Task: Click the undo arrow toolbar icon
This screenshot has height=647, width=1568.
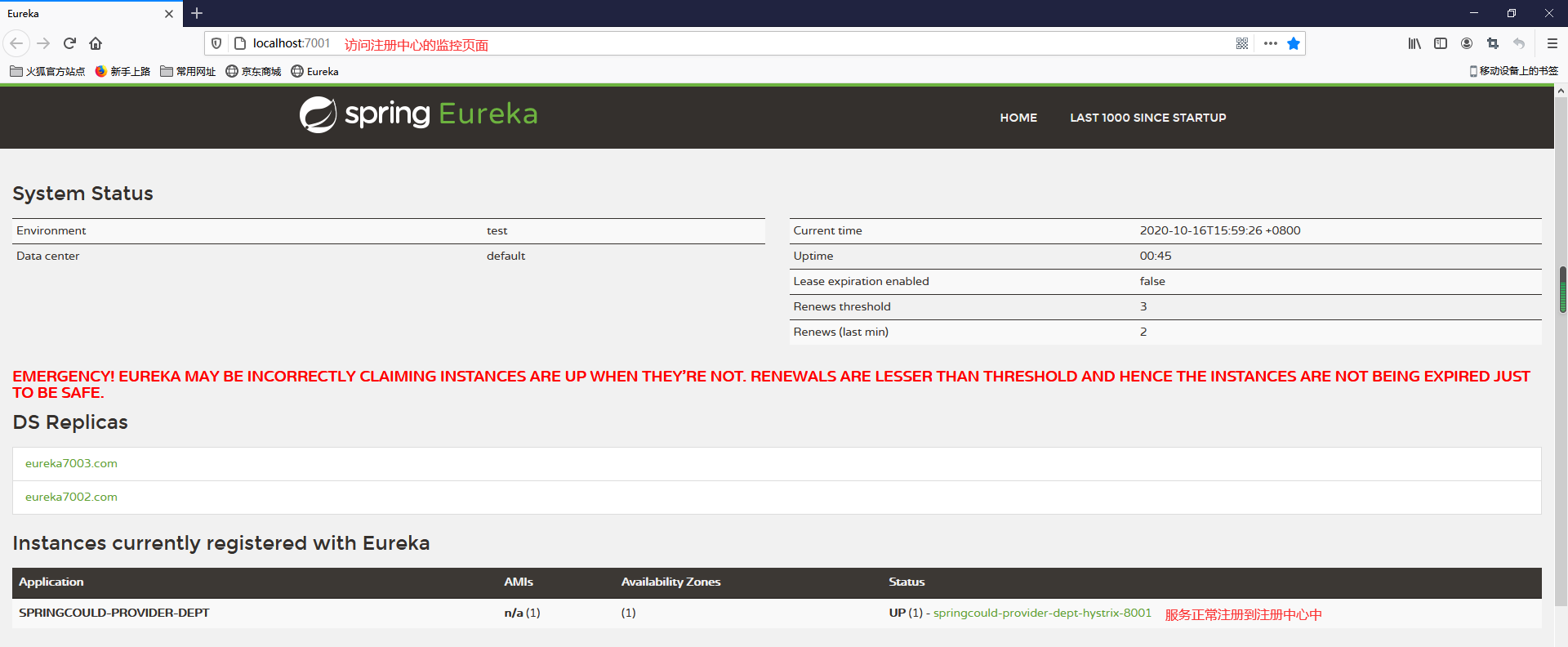Action: point(1519,43)
